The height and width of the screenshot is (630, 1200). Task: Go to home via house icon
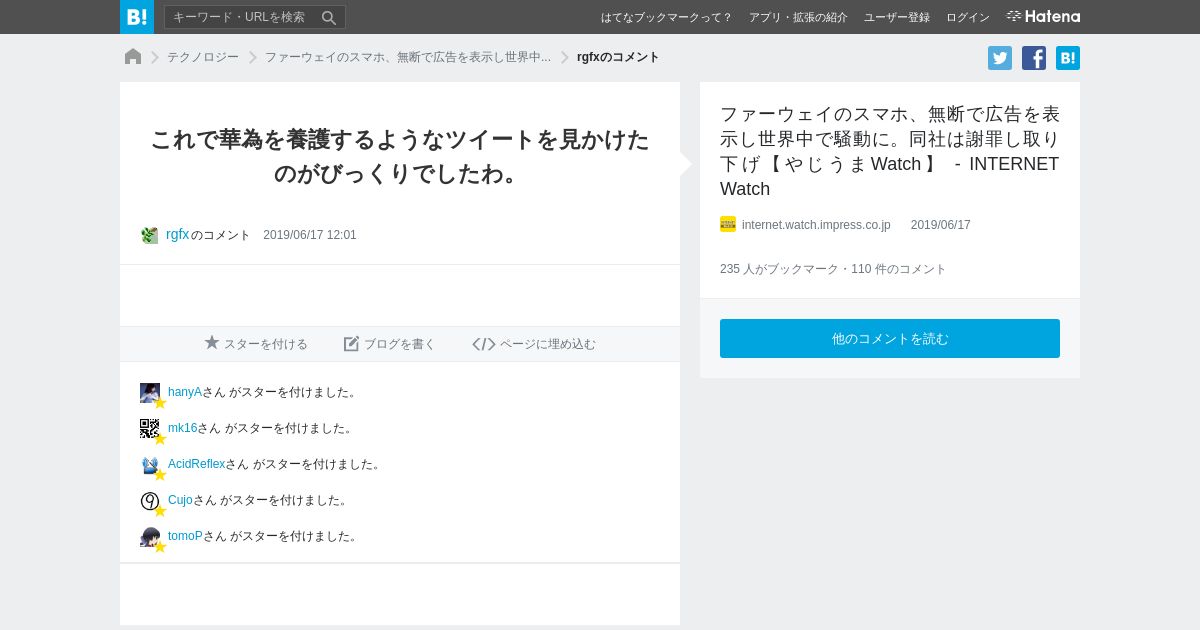133,57
